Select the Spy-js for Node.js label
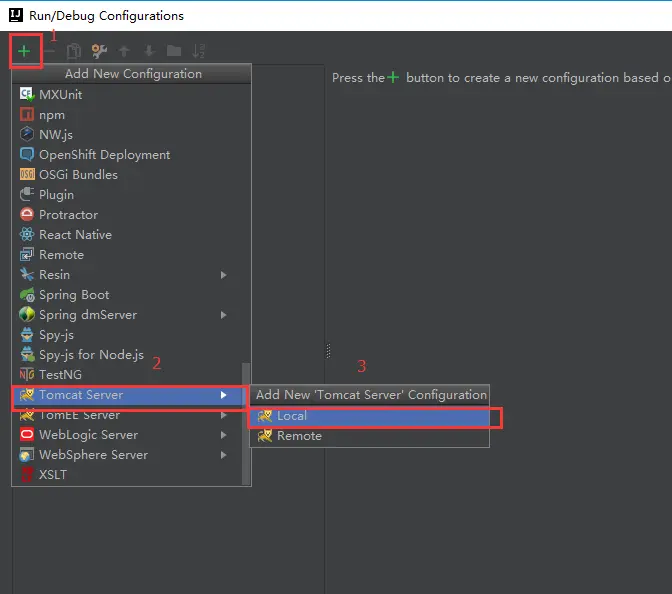Viewport: 672px width, 594px height. [x=91, y=355]
